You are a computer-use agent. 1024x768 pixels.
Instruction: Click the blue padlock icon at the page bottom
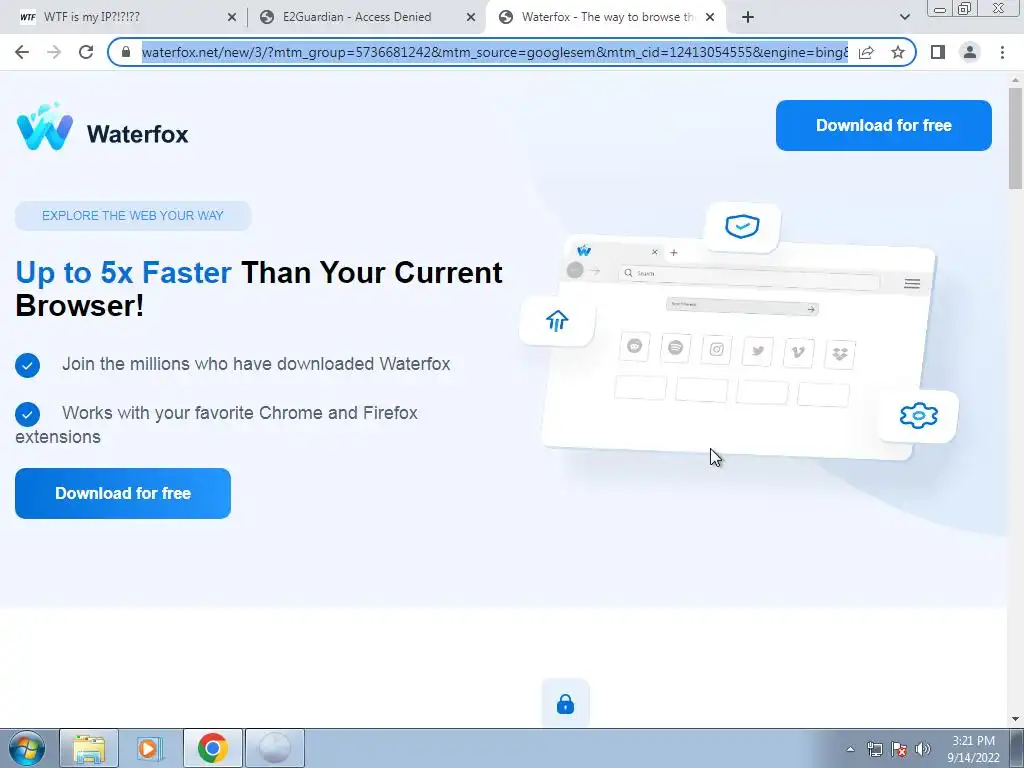[566, 704]
